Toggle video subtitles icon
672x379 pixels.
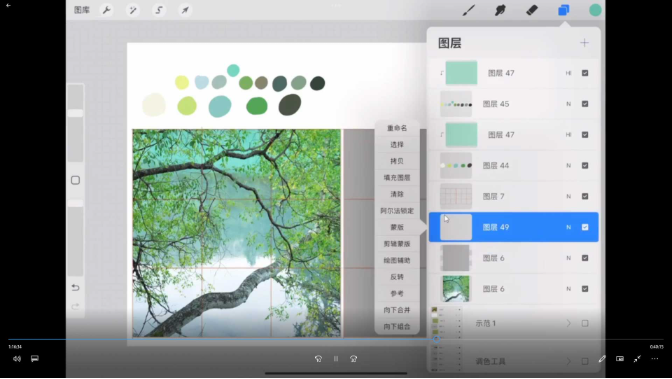[x=35, y=359]
